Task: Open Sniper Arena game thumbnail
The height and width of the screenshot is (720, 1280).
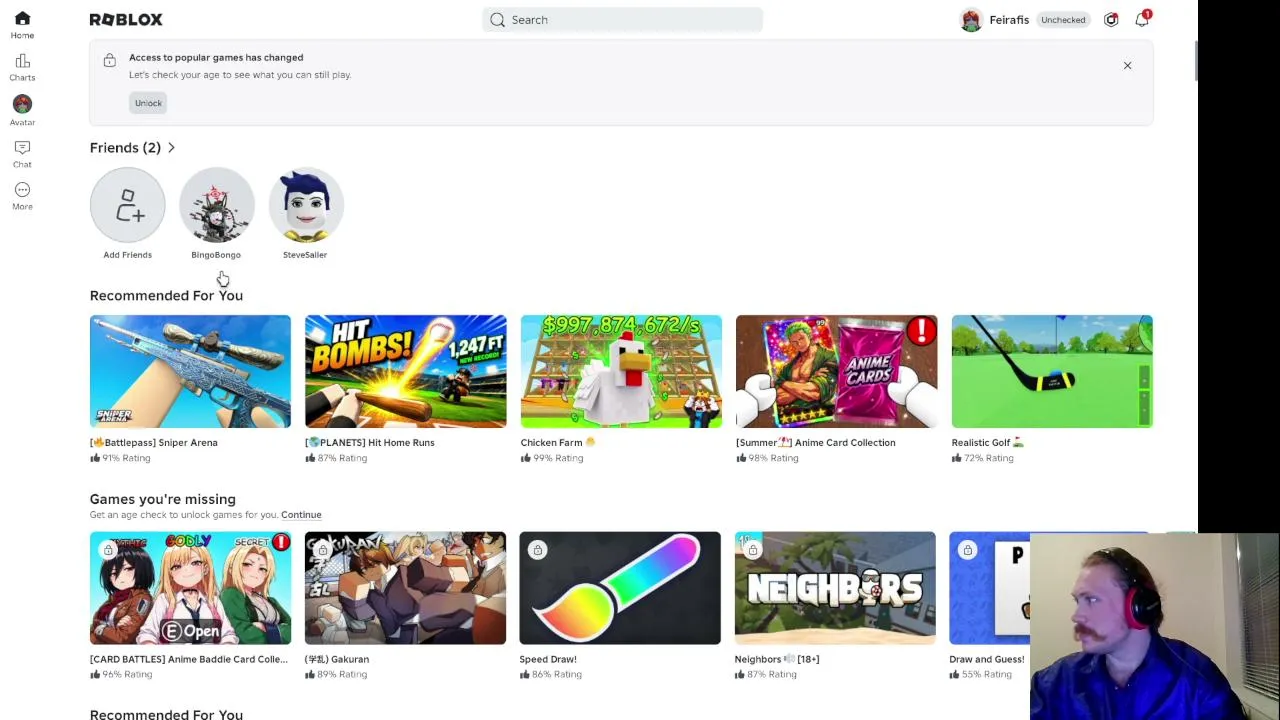Action: (190, 372)
